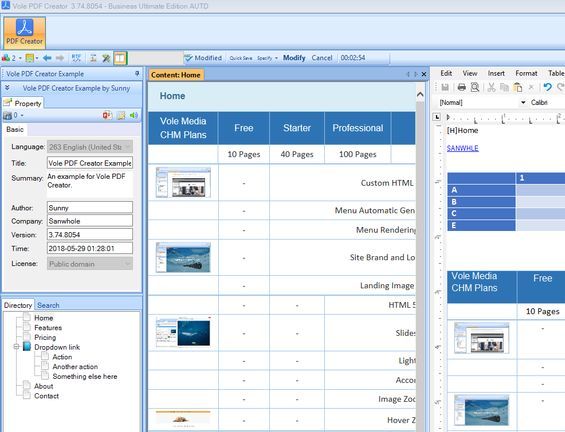
Task: Click the Site Brand row thumbnail image
Action: pyautogui.click(x=183, y=257)
